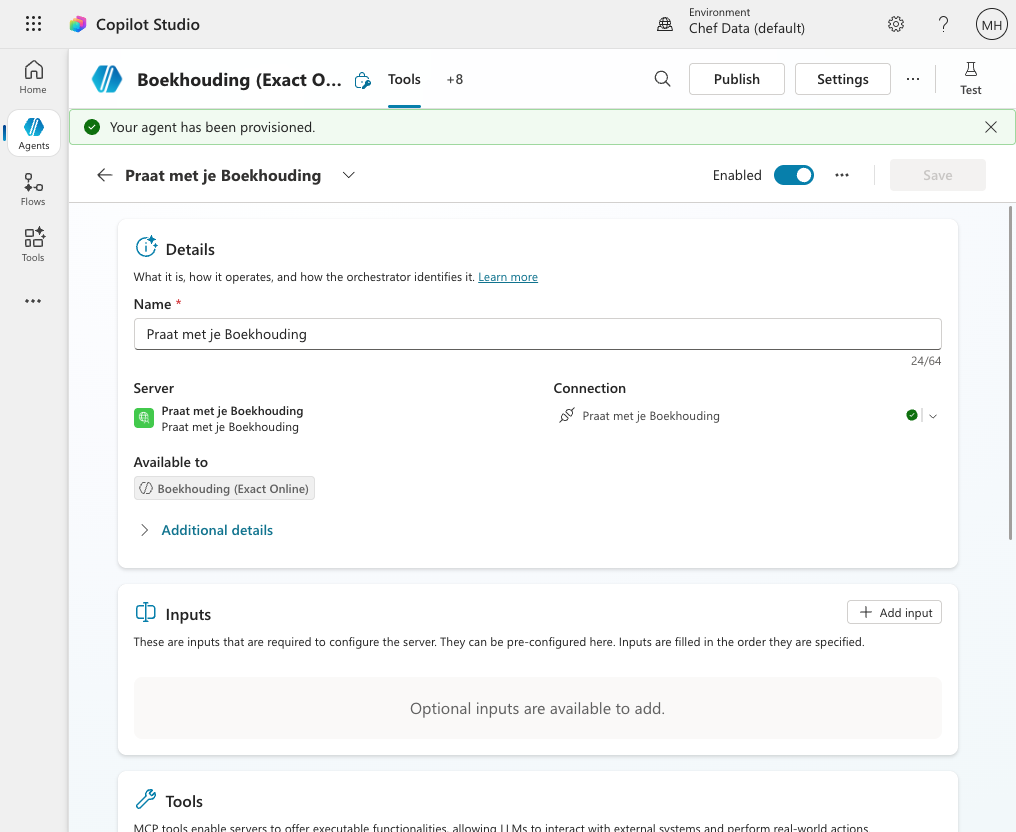Click the Chef Data (default) environment text
This screenshot has height=832, width=1016.
746,29
